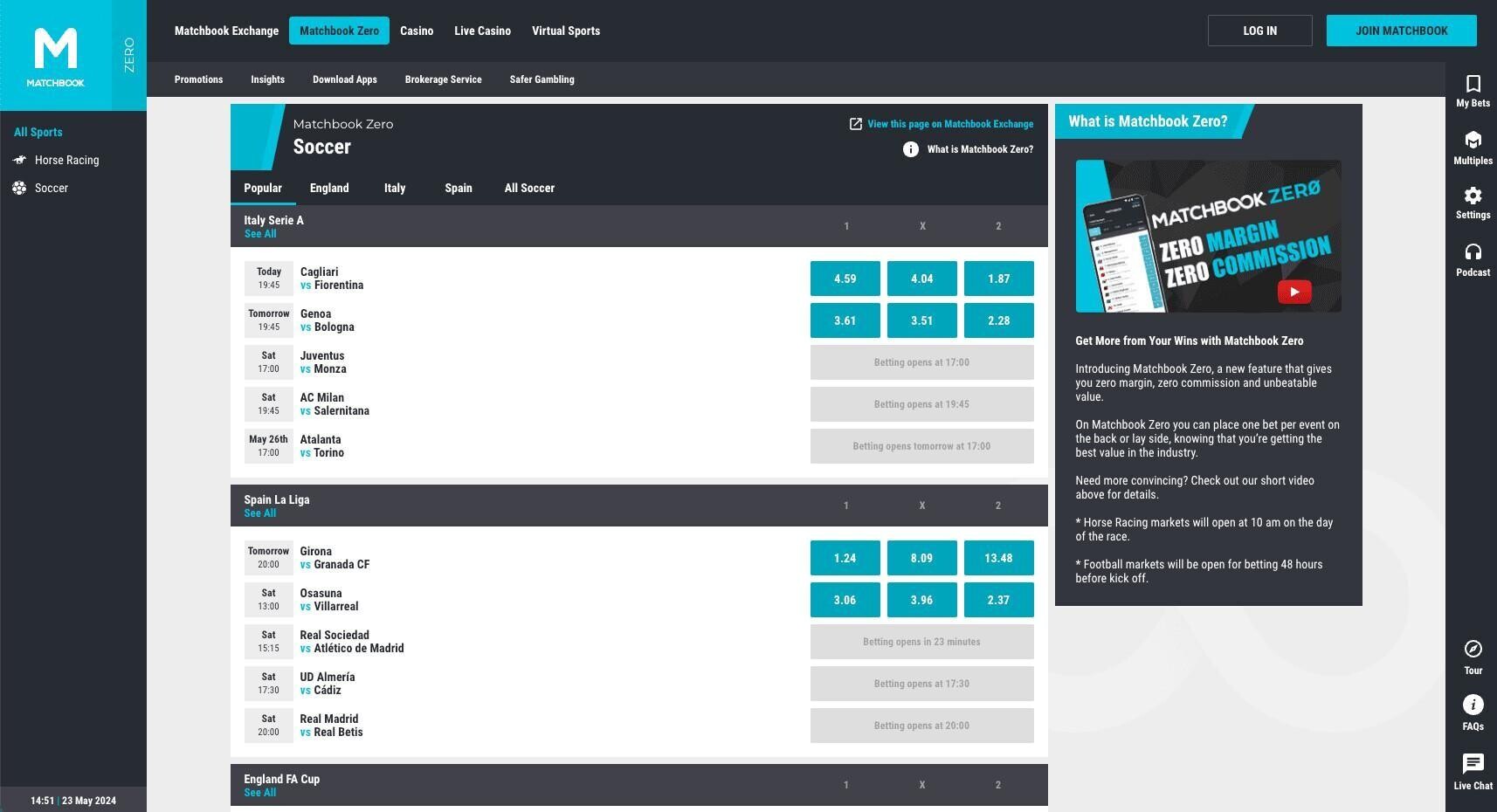The width and height of the screenshot is (1497, 812).
Task: Back Girona at 1.24
Action: tap(845, 558)
